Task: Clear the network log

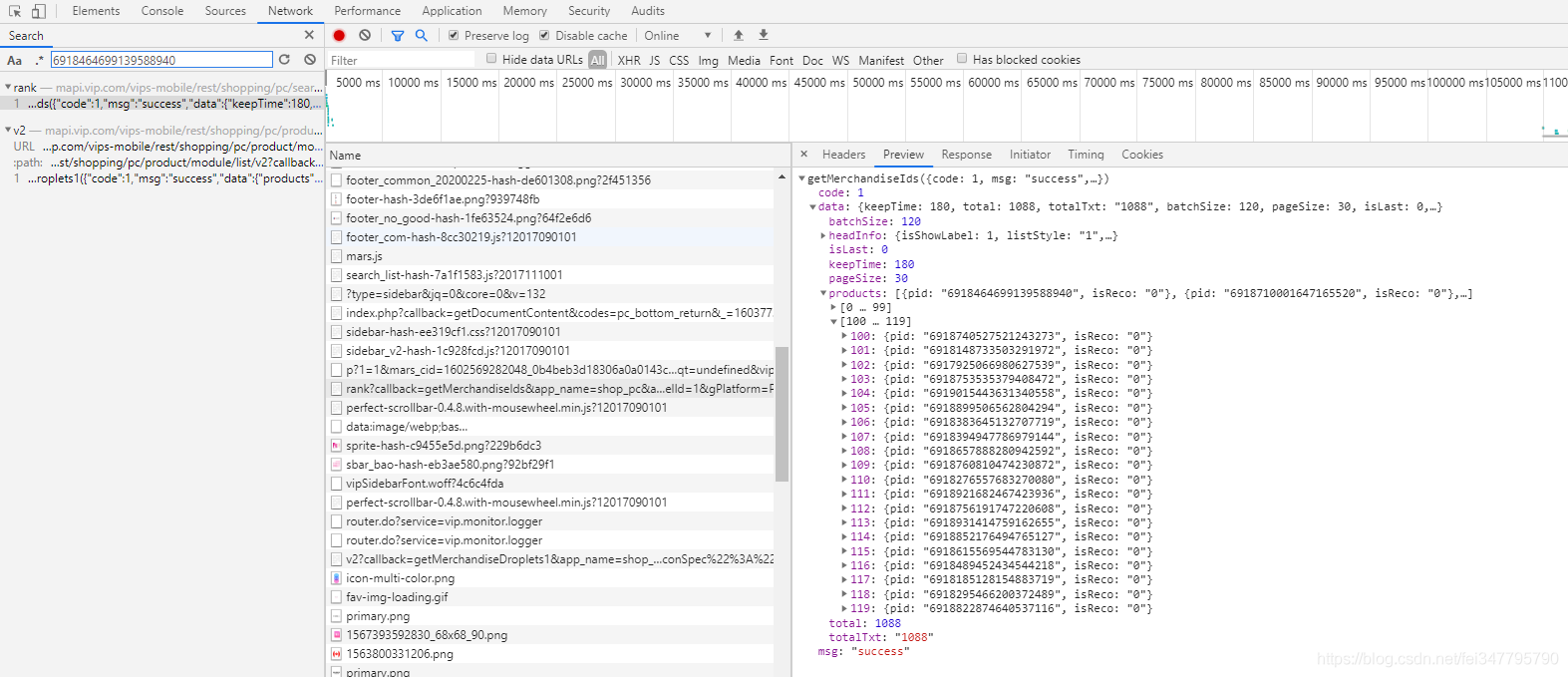Action: (365, 35)
